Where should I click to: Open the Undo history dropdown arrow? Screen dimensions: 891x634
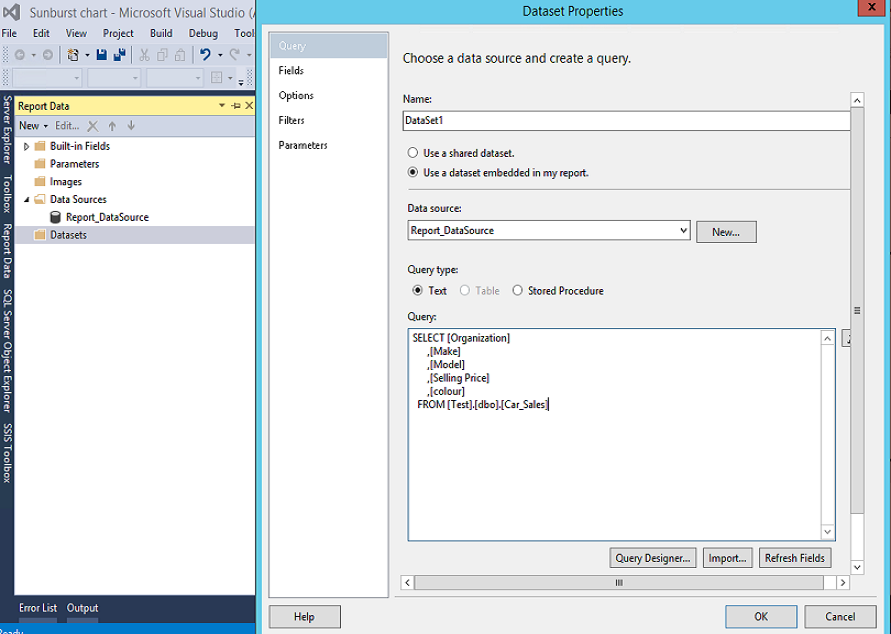(220, 55)
